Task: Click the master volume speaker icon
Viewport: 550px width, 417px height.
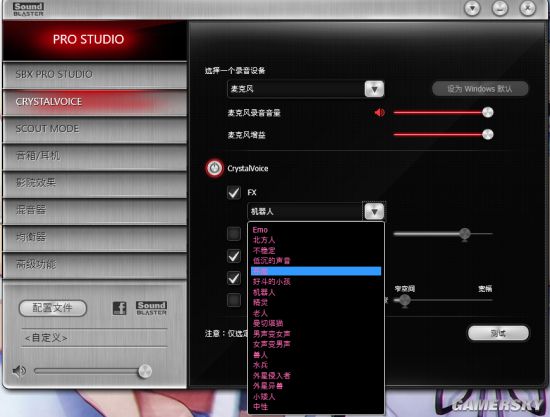Action: (x=19, y=371)
